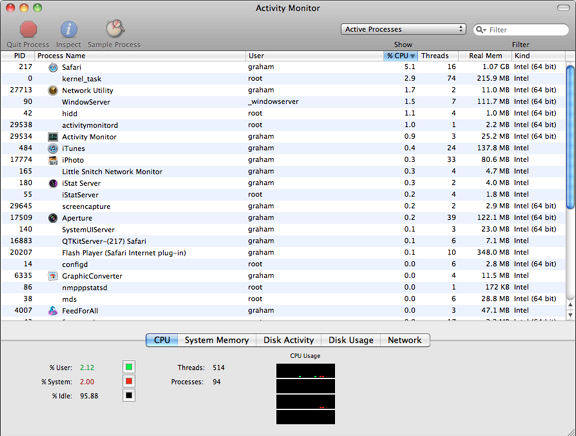The height and width of the screenshot is (436, 576).
Task: Select the configd process row
Action: [x=283, y=264]
